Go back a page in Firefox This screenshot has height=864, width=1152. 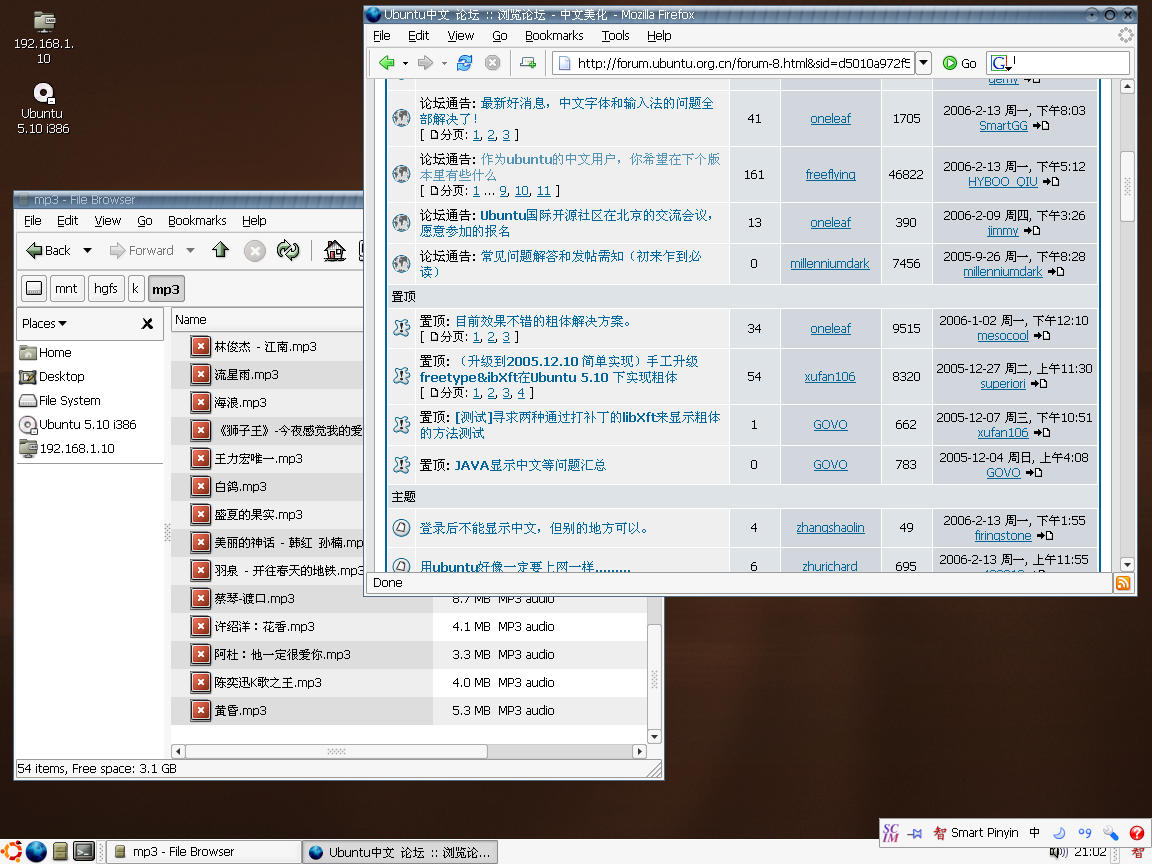pos(386,63)
